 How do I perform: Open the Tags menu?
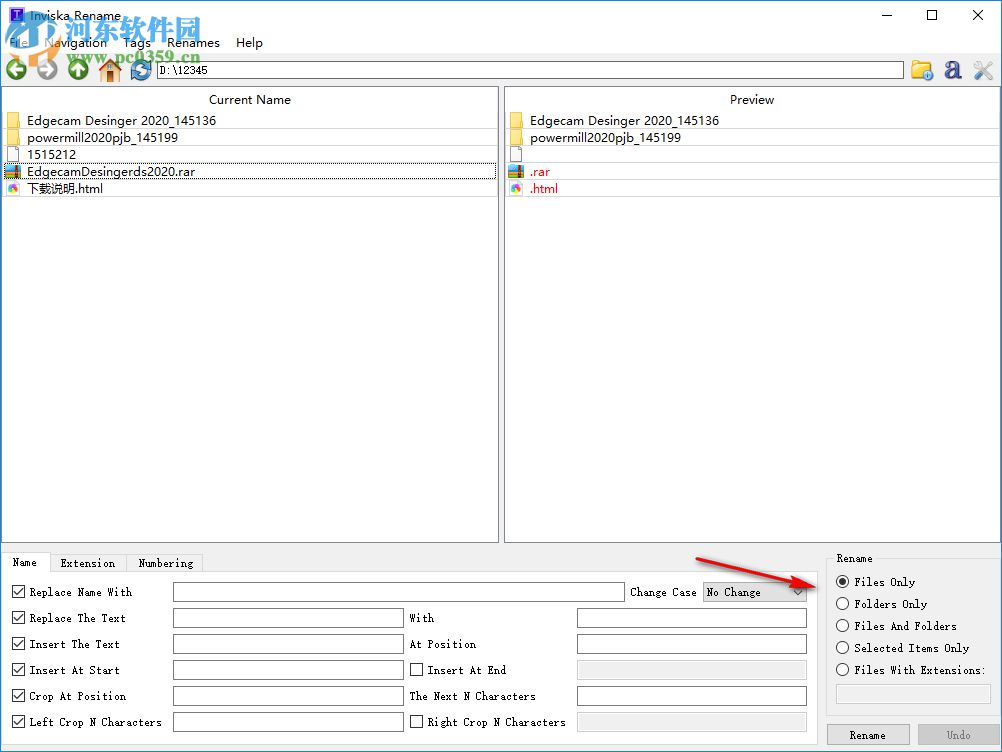pos(136,43)
